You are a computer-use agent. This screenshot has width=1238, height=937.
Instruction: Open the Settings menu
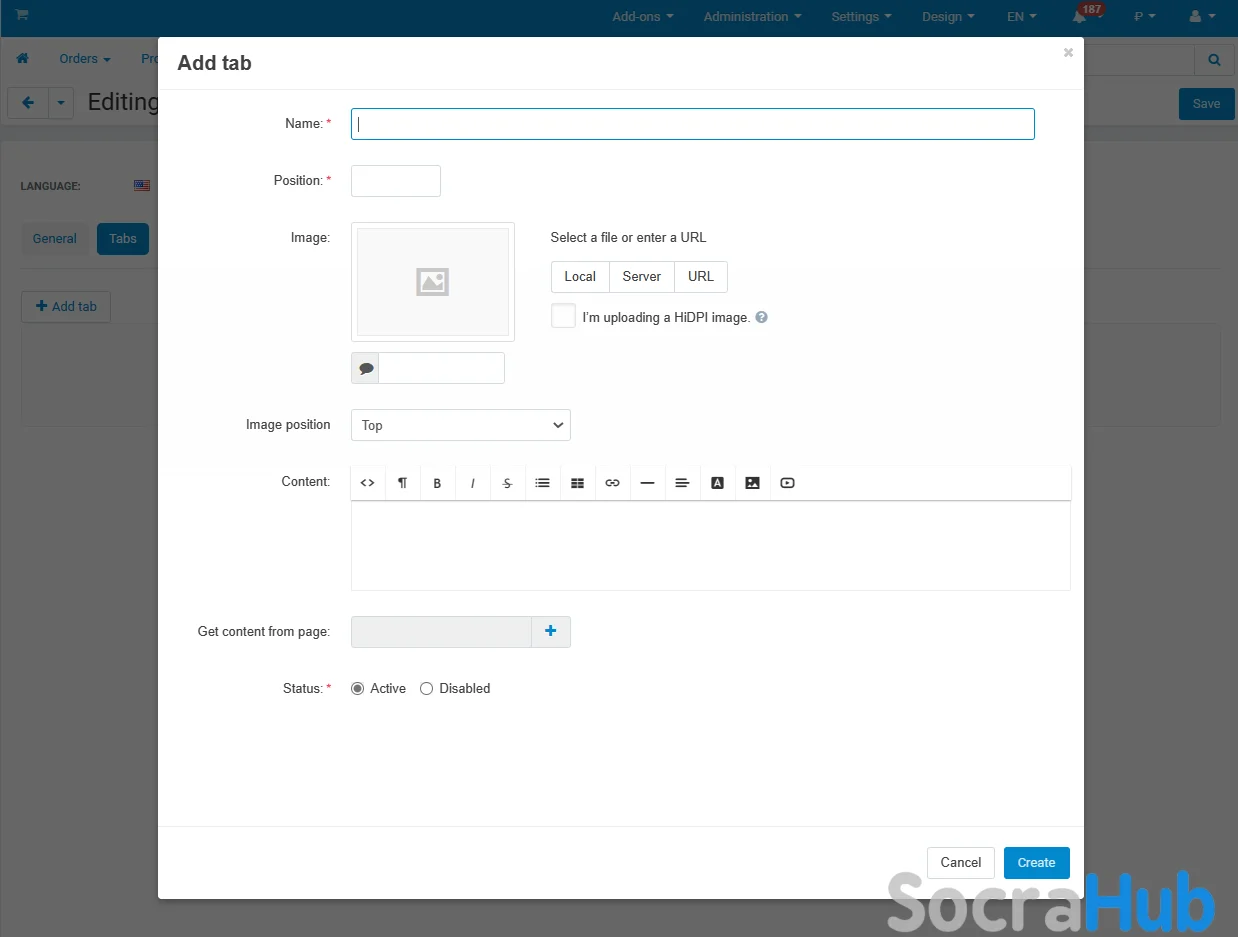tap(861, 17)
